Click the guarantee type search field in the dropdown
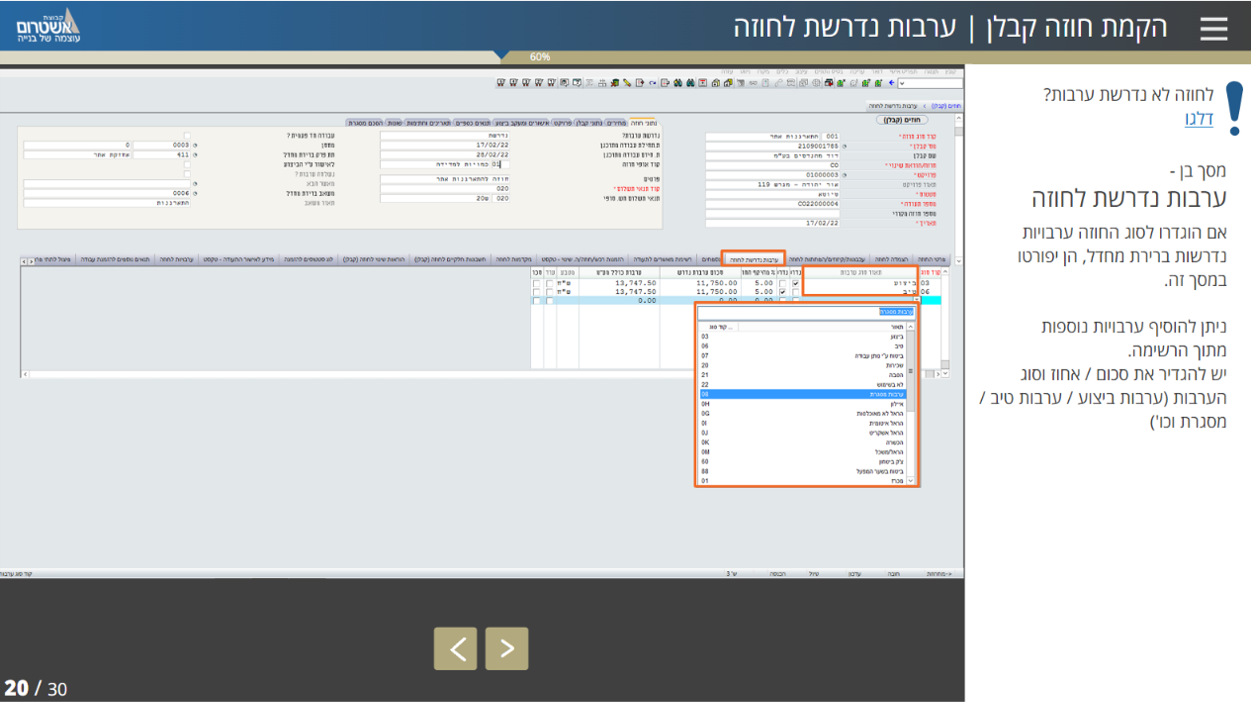This screenshot has height=702, width=1251. [x=806, y=313]
